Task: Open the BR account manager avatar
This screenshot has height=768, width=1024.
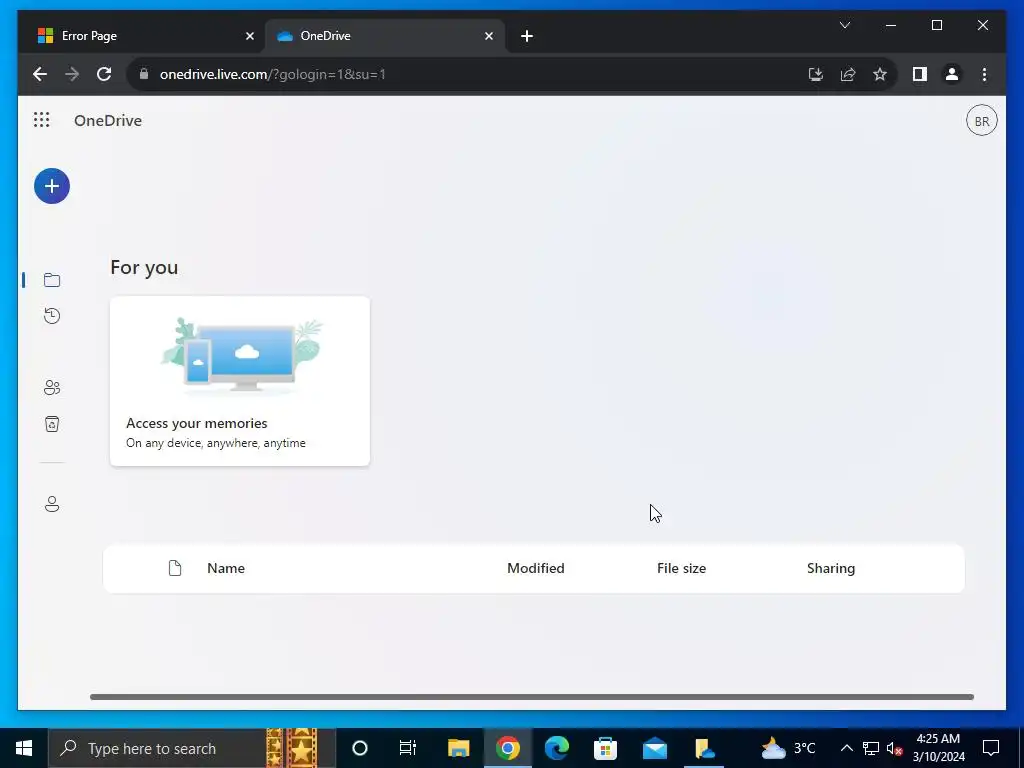Action: (981, 121)
